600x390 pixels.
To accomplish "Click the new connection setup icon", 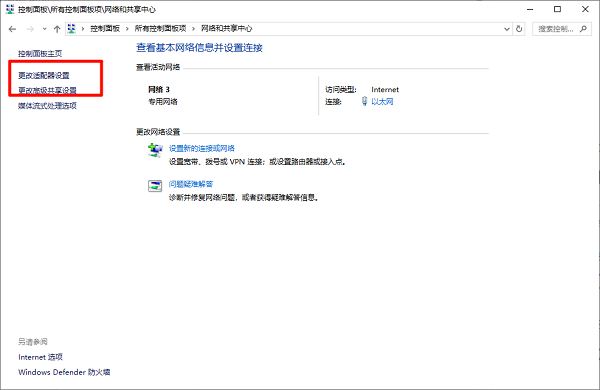I will point(155,150).
